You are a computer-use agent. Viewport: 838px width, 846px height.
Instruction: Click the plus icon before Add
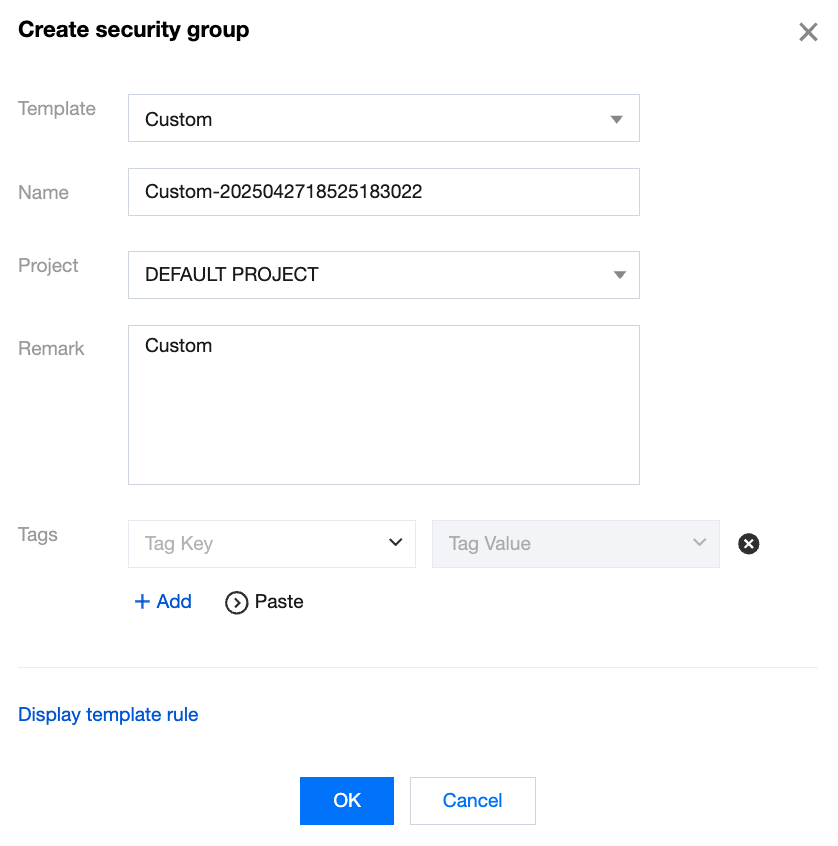[141, 602]
